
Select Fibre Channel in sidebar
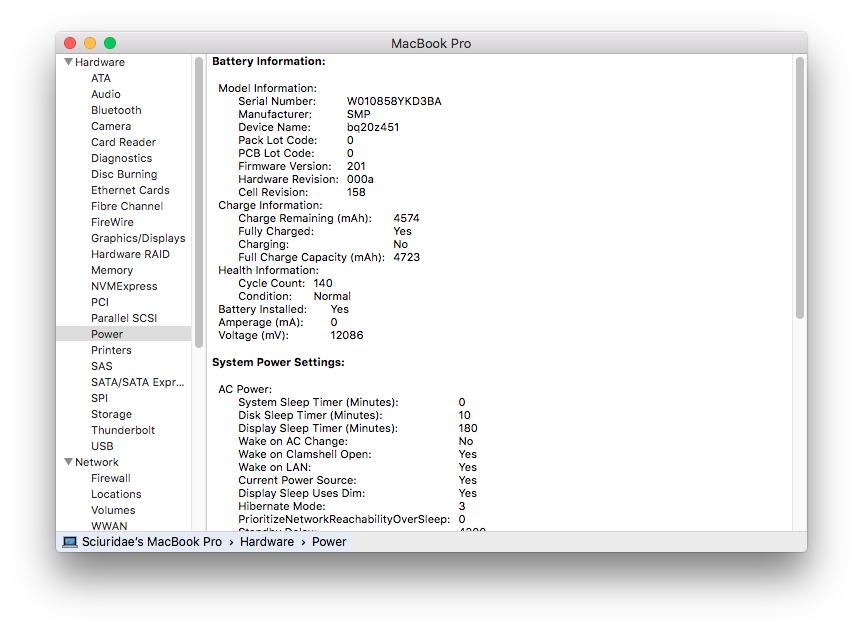[x=127, y=206]
